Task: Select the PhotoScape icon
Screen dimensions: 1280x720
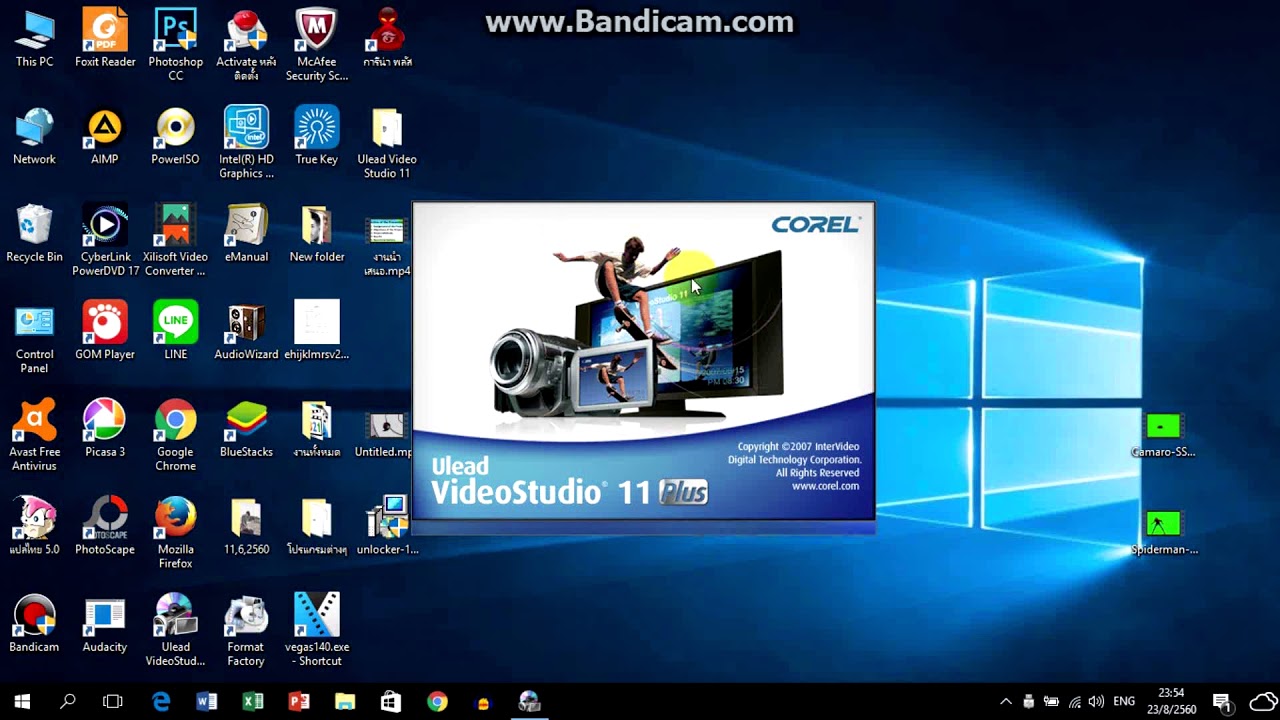Action: [x=105, y=526]
